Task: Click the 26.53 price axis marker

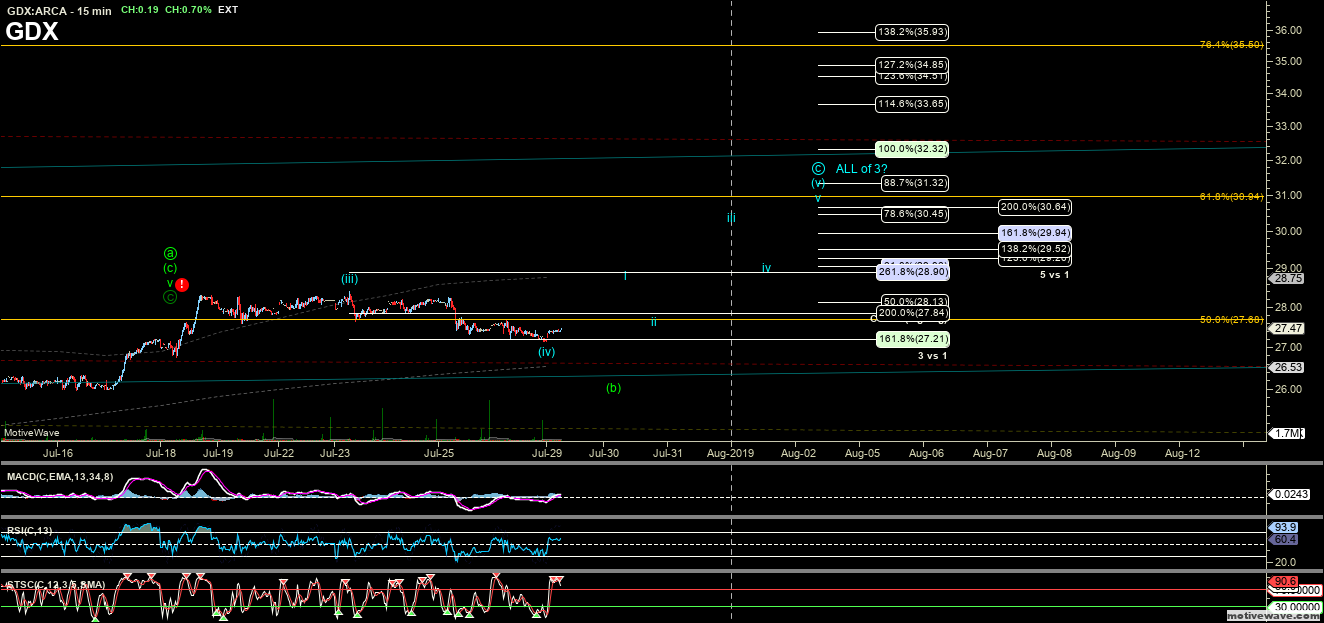Action: coord(1289,367)
